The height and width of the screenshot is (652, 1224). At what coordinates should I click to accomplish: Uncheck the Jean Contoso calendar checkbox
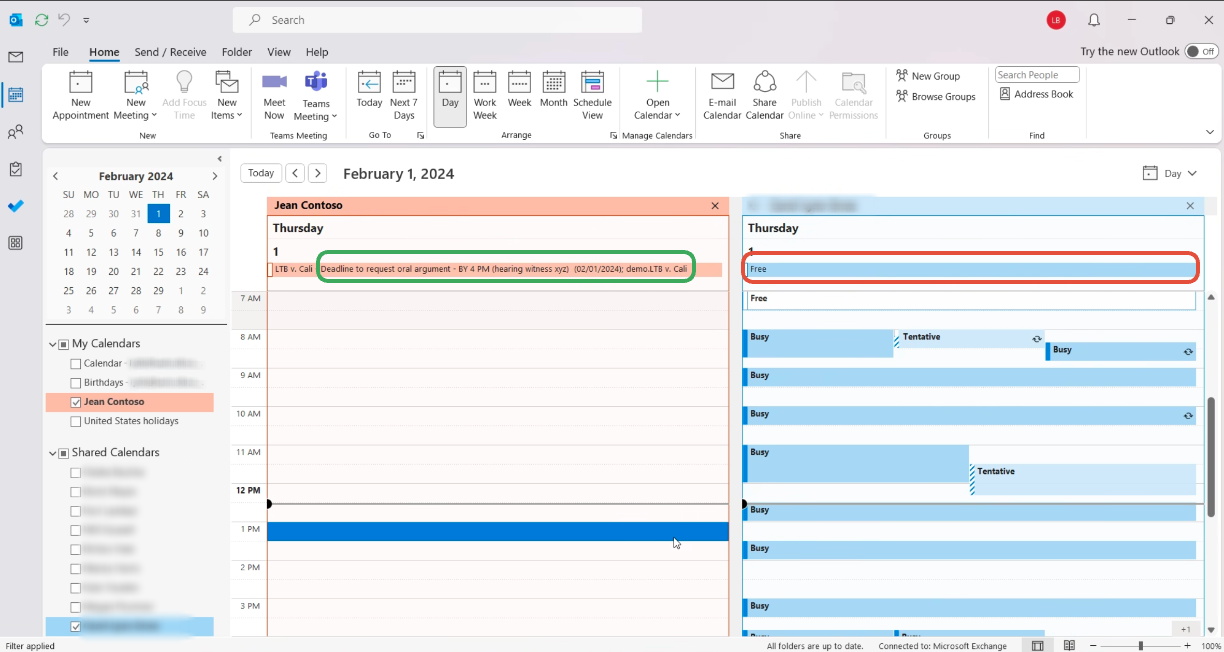tap(76, 402)
